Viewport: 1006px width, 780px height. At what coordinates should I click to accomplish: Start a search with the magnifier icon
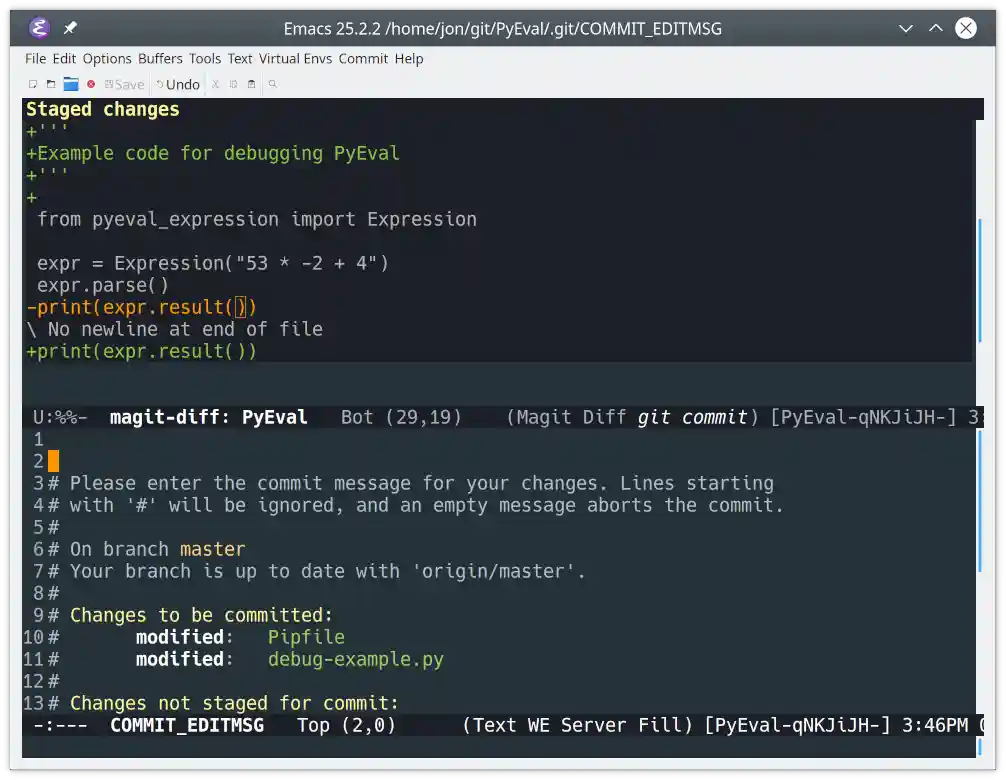point(271,84)
